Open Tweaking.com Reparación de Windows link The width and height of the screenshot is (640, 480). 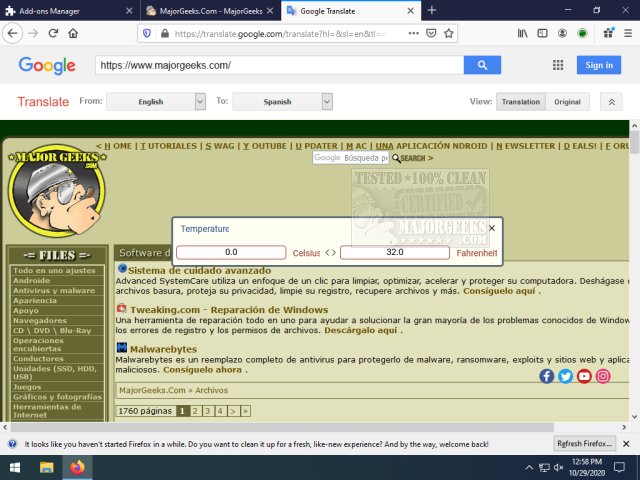click(229, 310)
